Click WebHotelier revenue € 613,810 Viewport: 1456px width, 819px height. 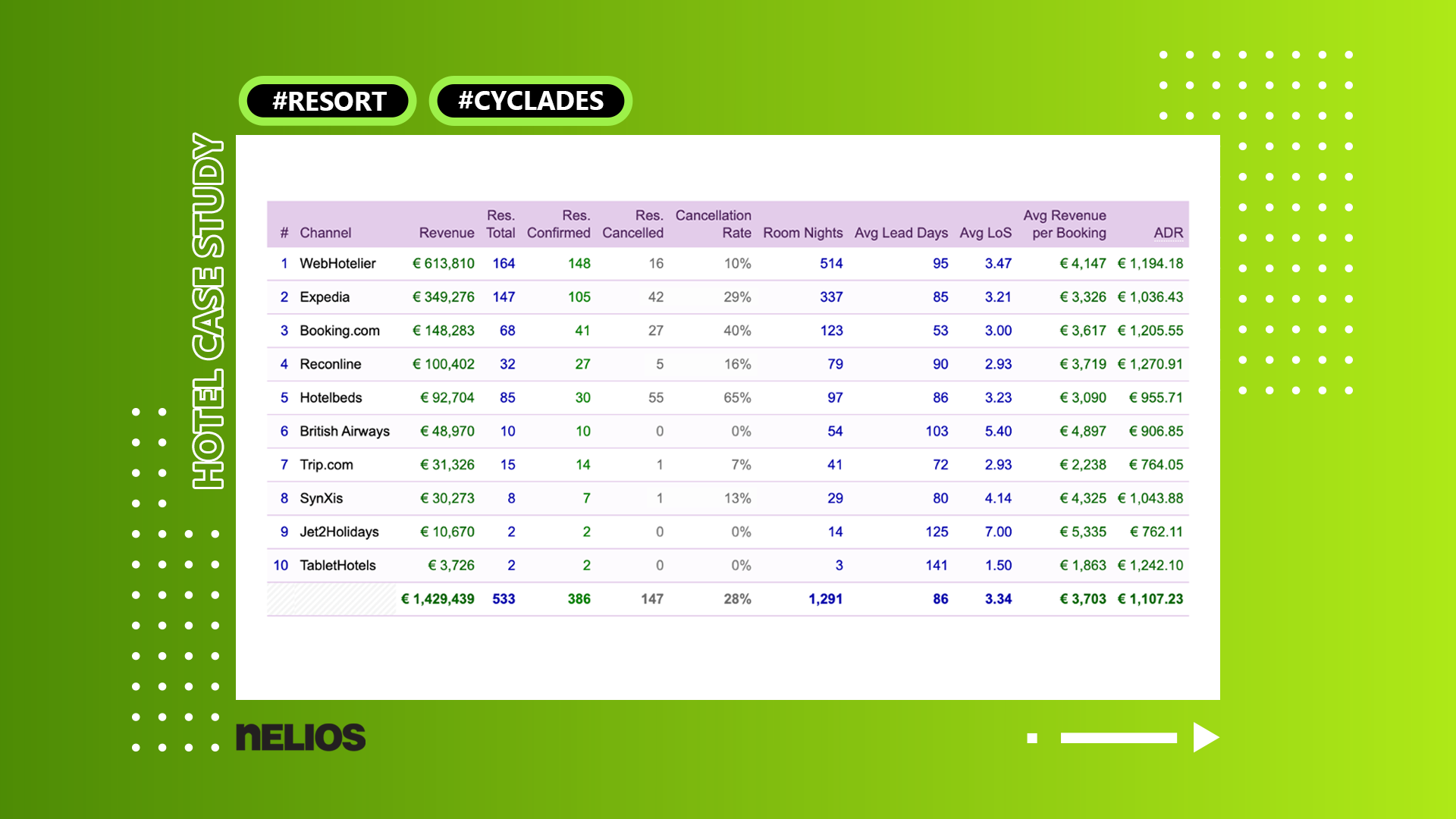[444, 263]
